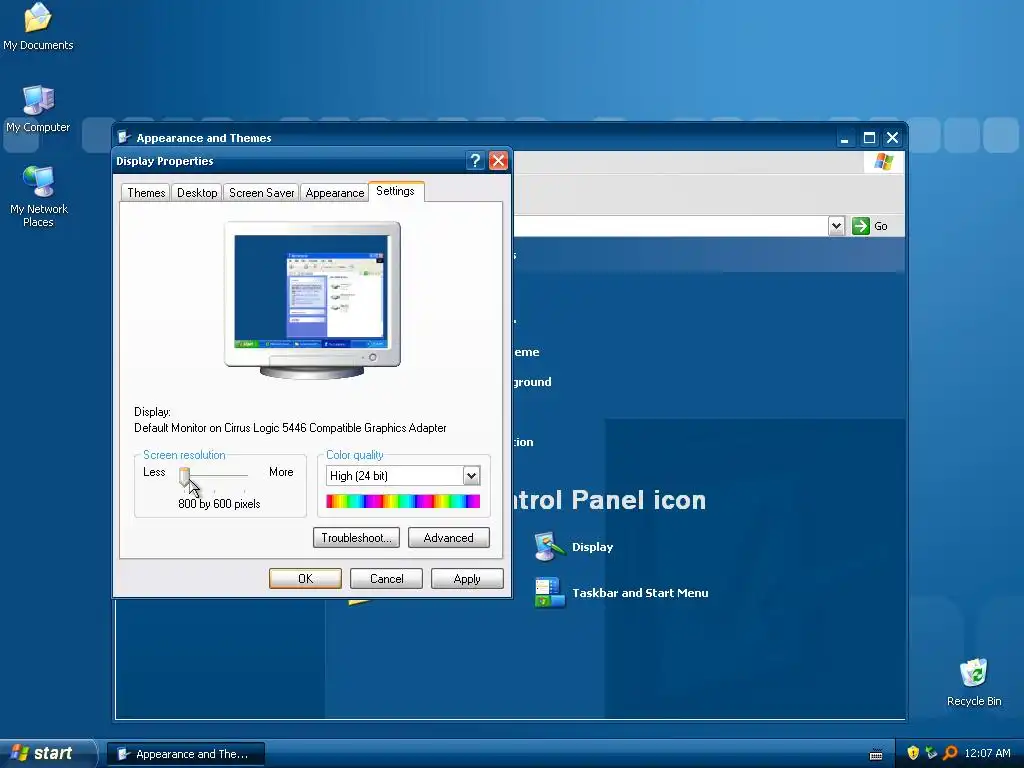Click the Taskbar and Start Menu link
This screenshot has width=1024, height=768.
640,593
